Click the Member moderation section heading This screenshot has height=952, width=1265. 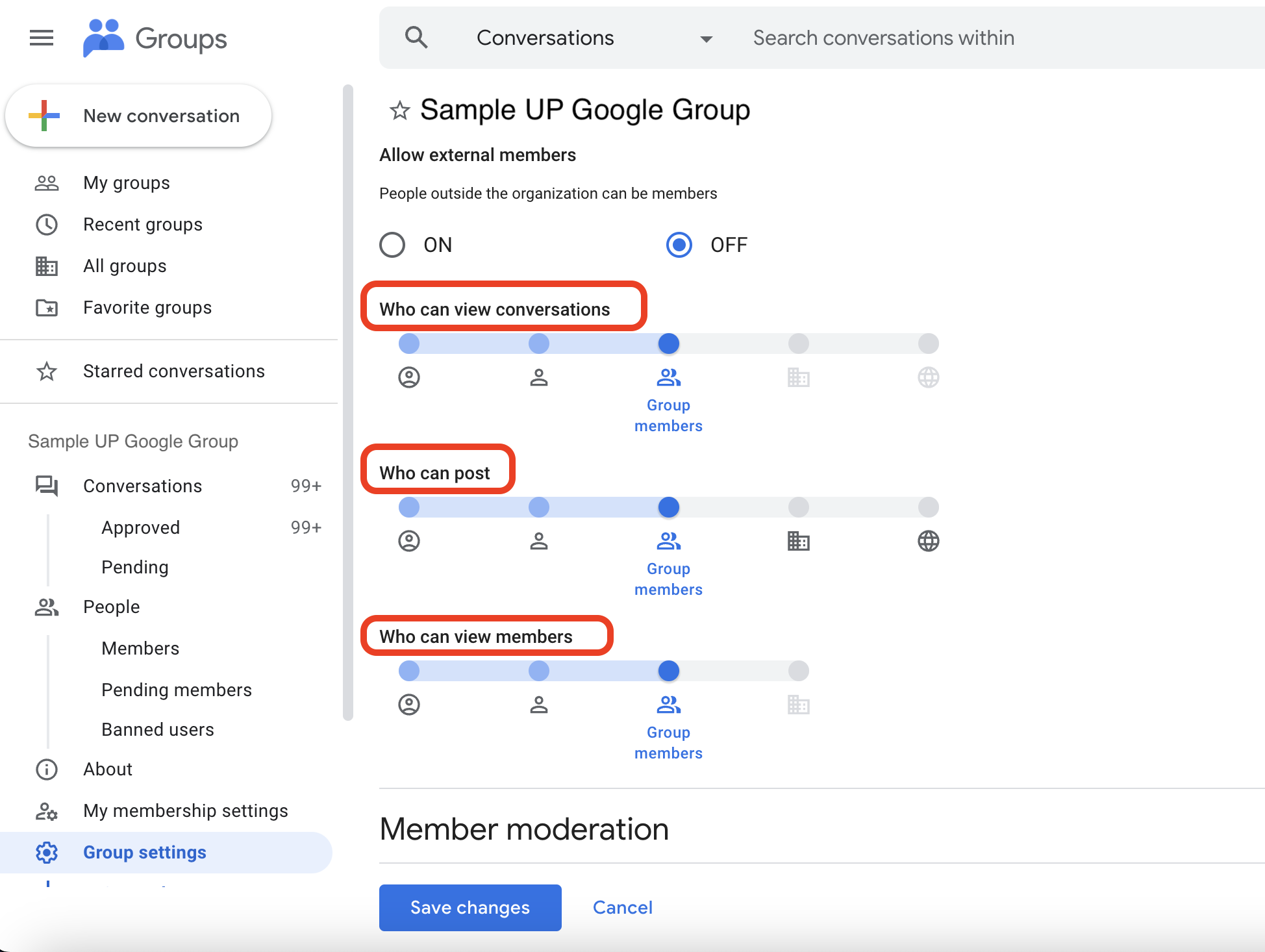click(x=524, y=829)
